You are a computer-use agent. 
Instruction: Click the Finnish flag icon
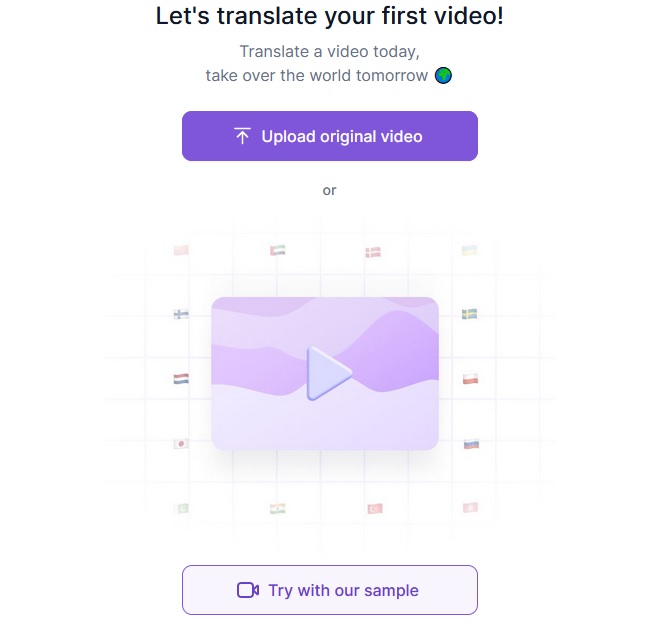click(x=181, y=314)
